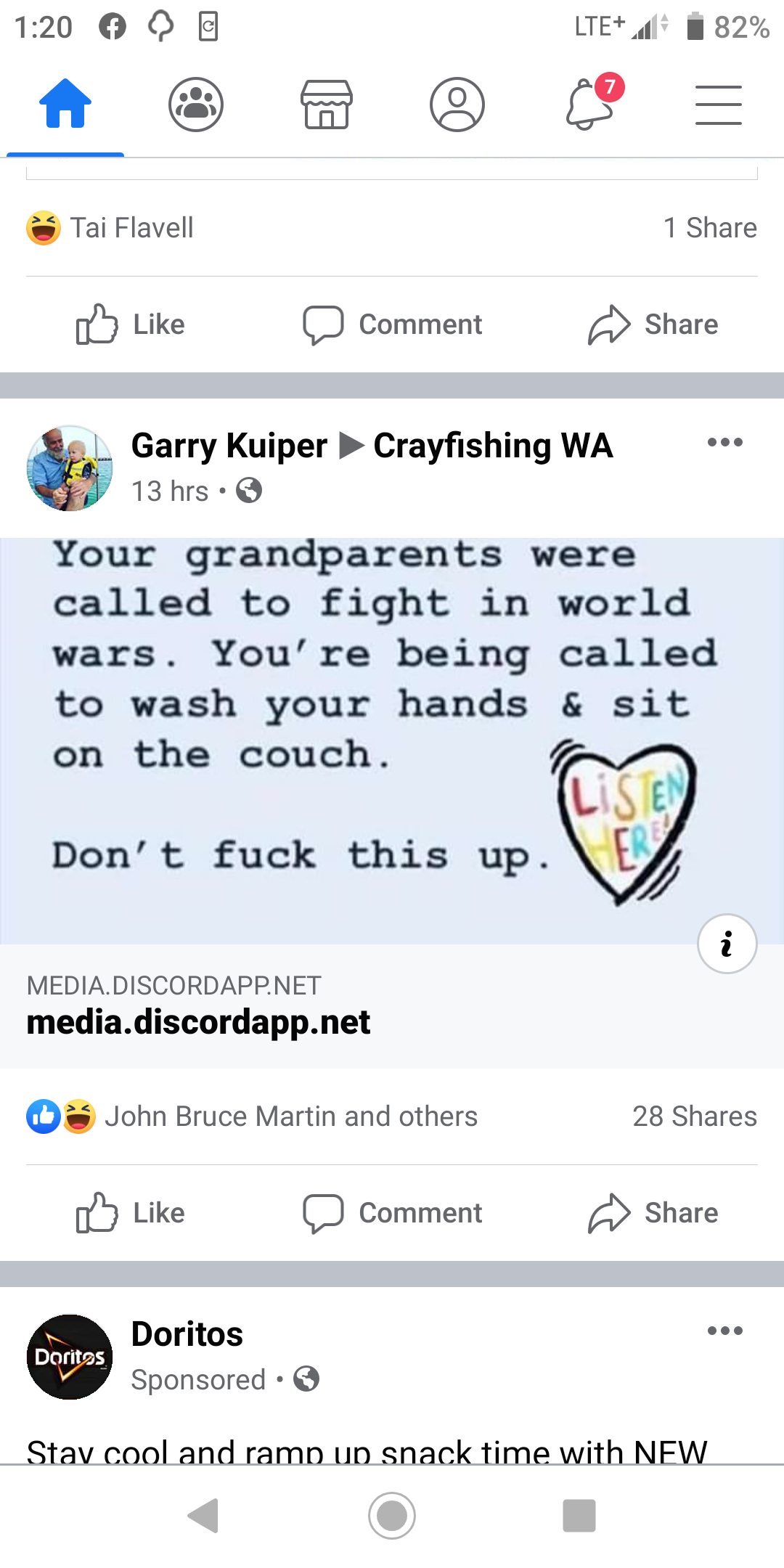Like the post above Garry Kuiper's
784x1568 pixels.
tap(131, 324)
